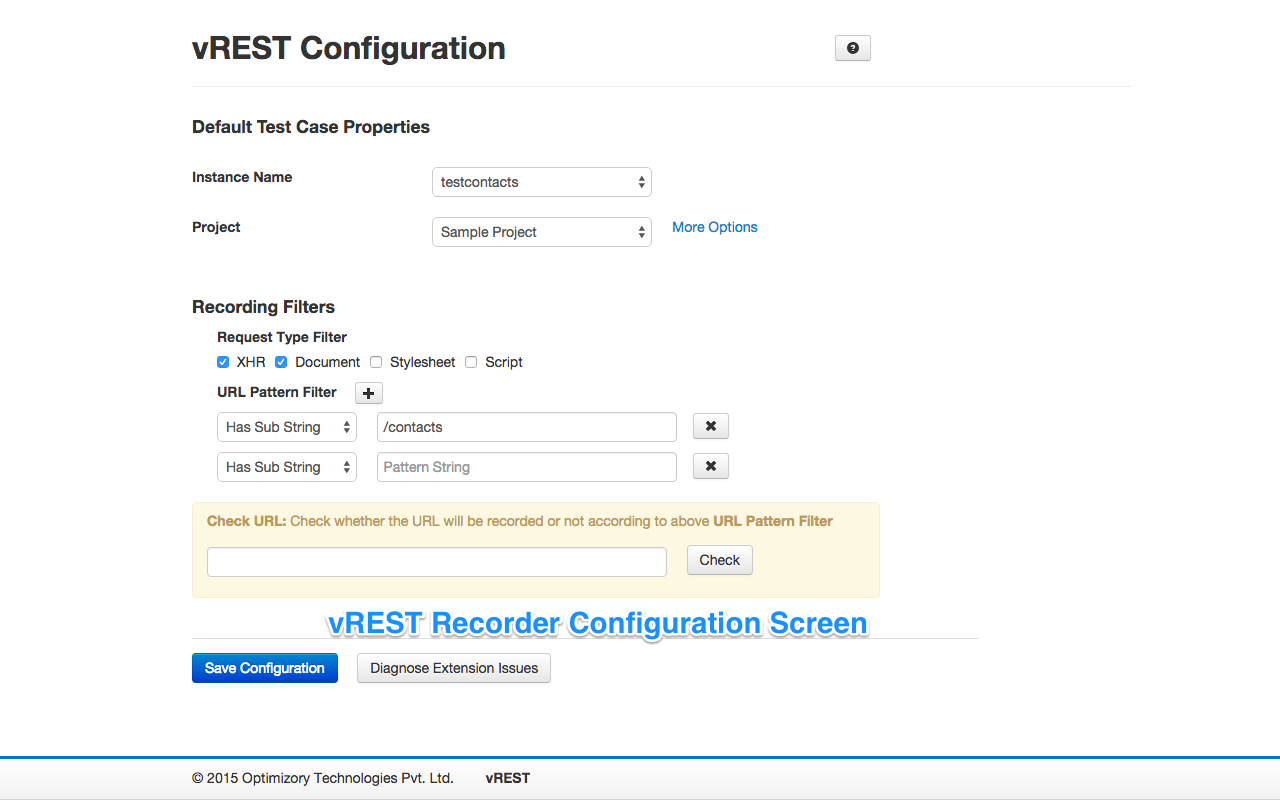Click the URL Pattern Filter label beside plus
The image size is (1280, 800).
click(x=277, y=392)
